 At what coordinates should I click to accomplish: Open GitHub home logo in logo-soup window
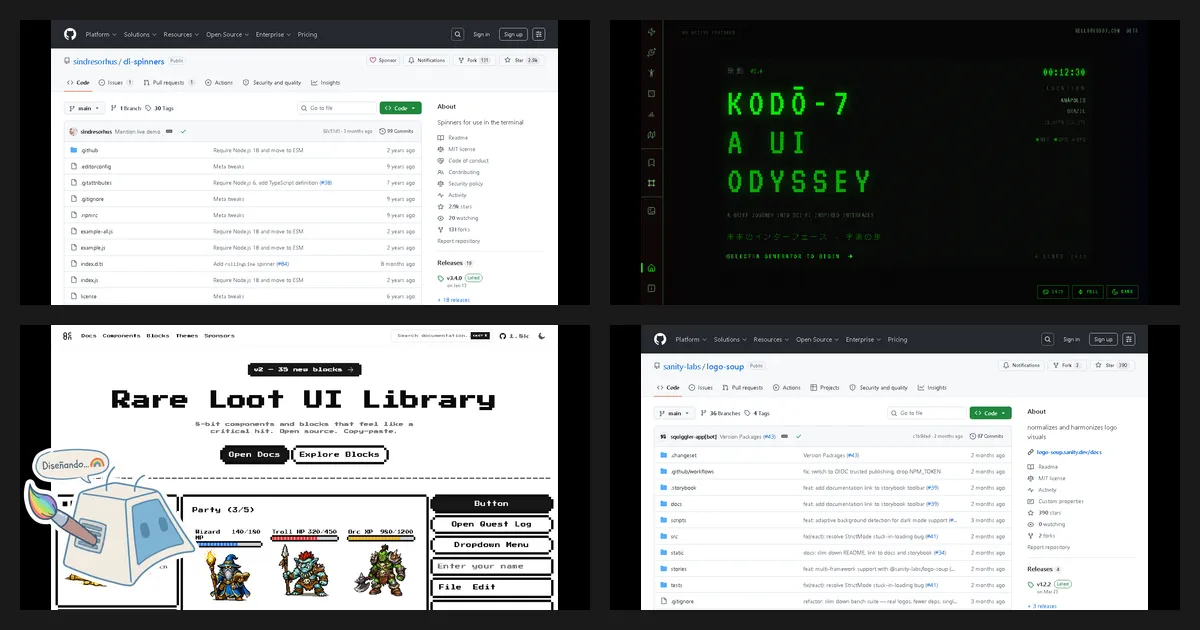coord(660,339)
